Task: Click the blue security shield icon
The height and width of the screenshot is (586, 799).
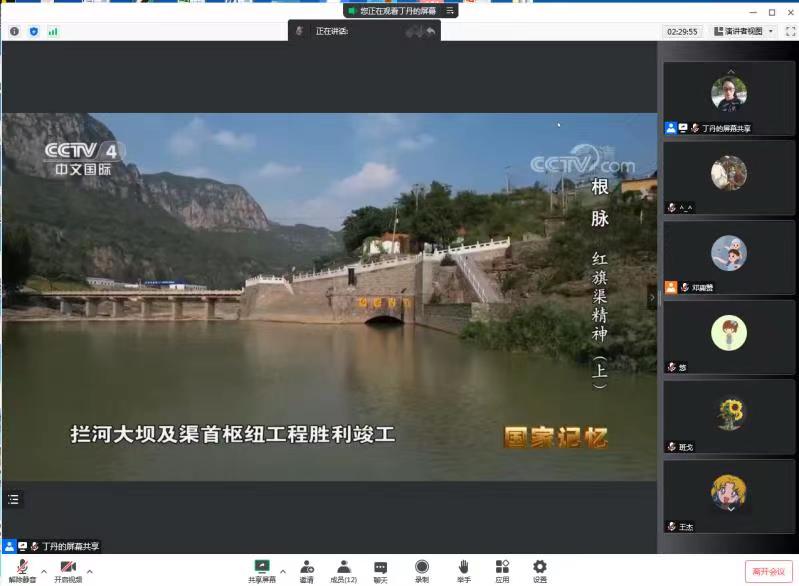Action: tap(34, 31)
